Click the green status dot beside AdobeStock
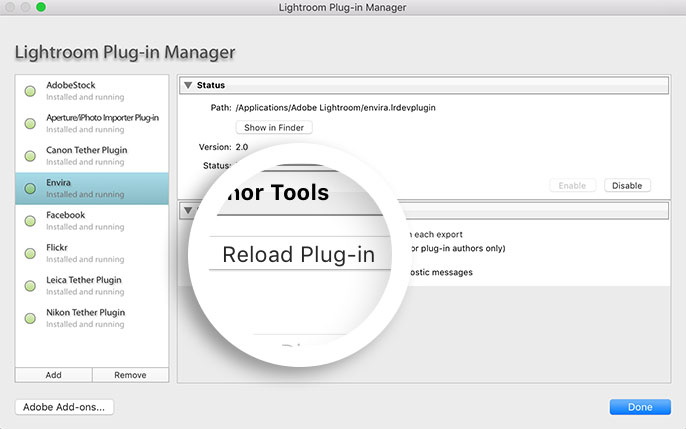 tap(30, 91)
